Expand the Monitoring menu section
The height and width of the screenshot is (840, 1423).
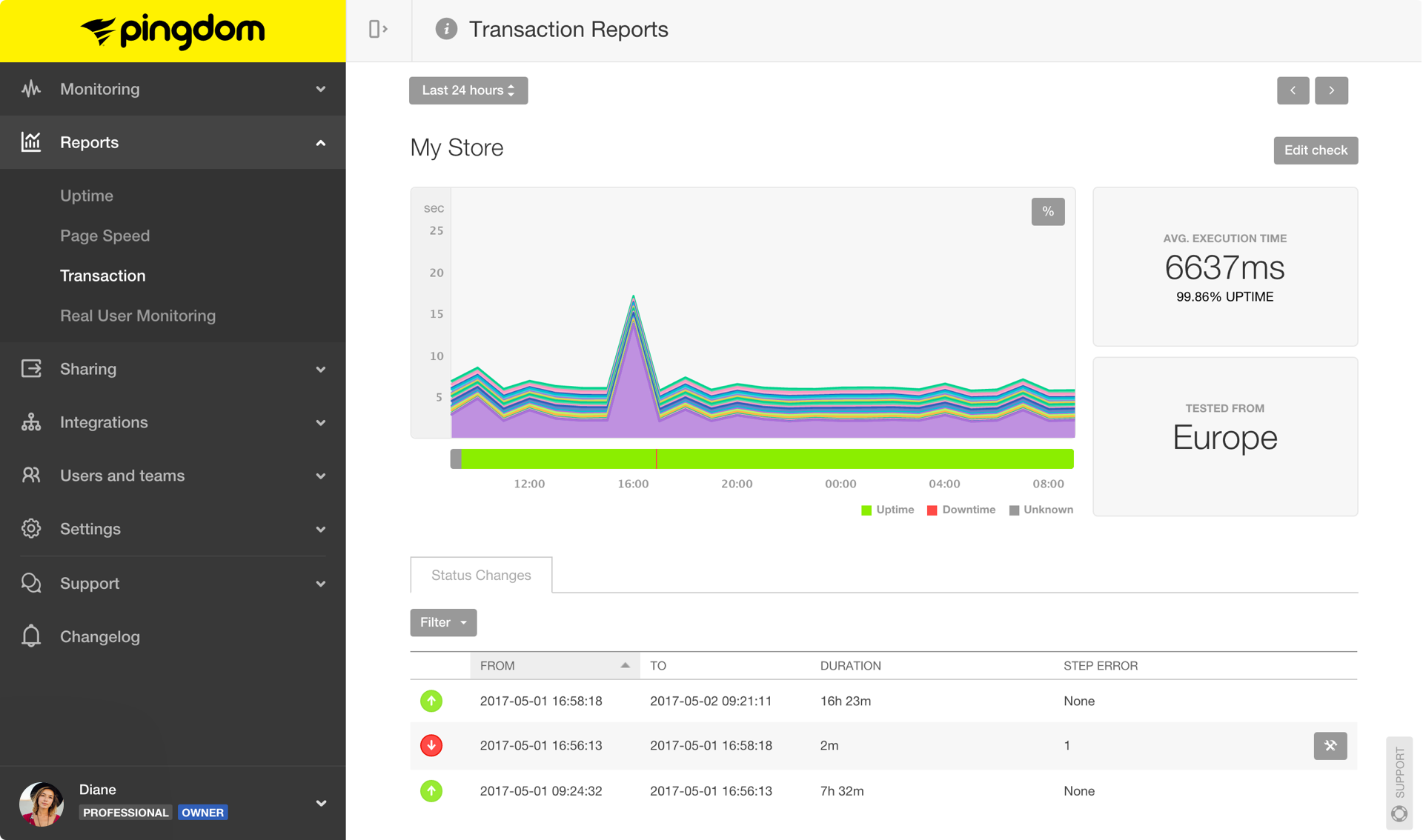[x=173, y=89]
